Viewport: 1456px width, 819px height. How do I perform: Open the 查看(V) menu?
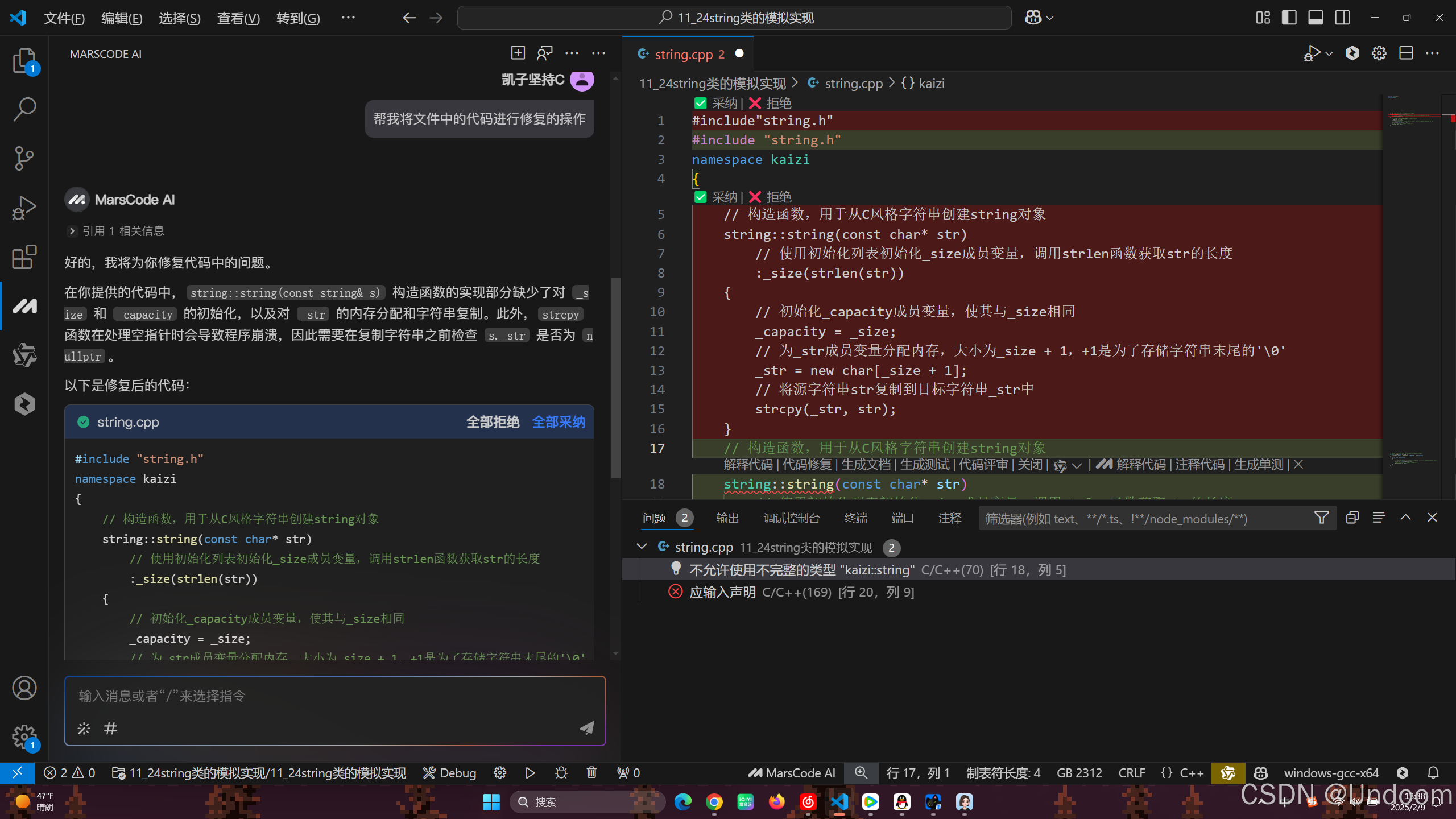pos(238,18)
